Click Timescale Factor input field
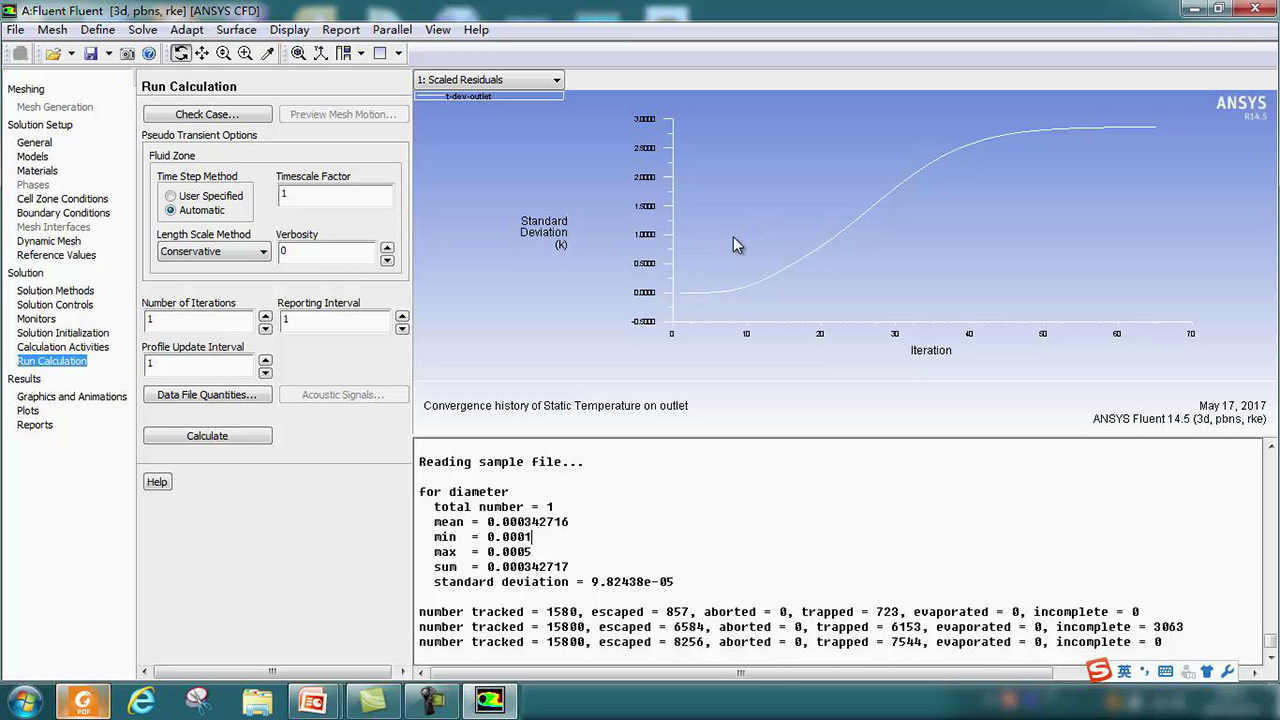1280x720 pixels. [x=335, y=195]
